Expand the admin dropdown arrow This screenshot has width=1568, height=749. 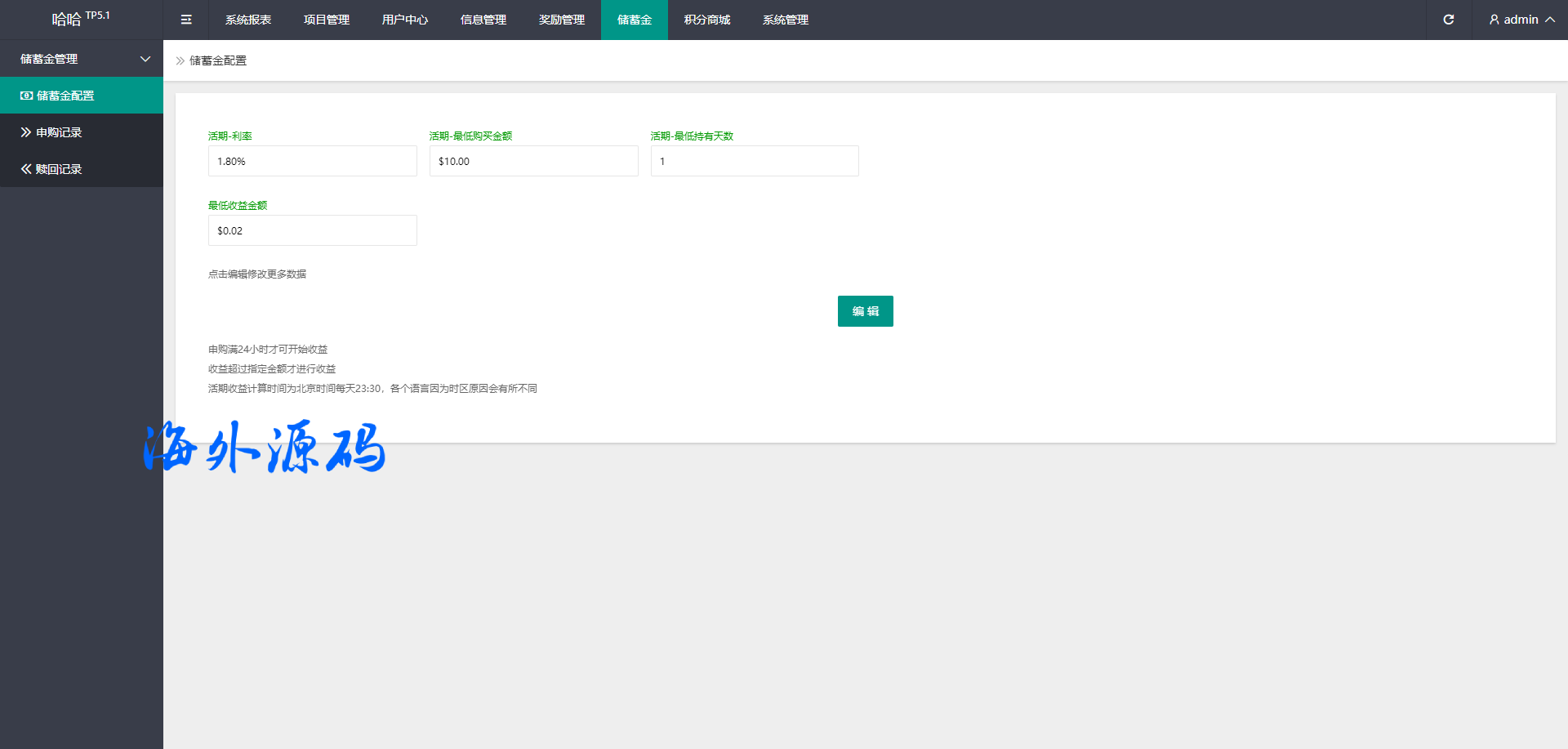(x=1549, y=20)
